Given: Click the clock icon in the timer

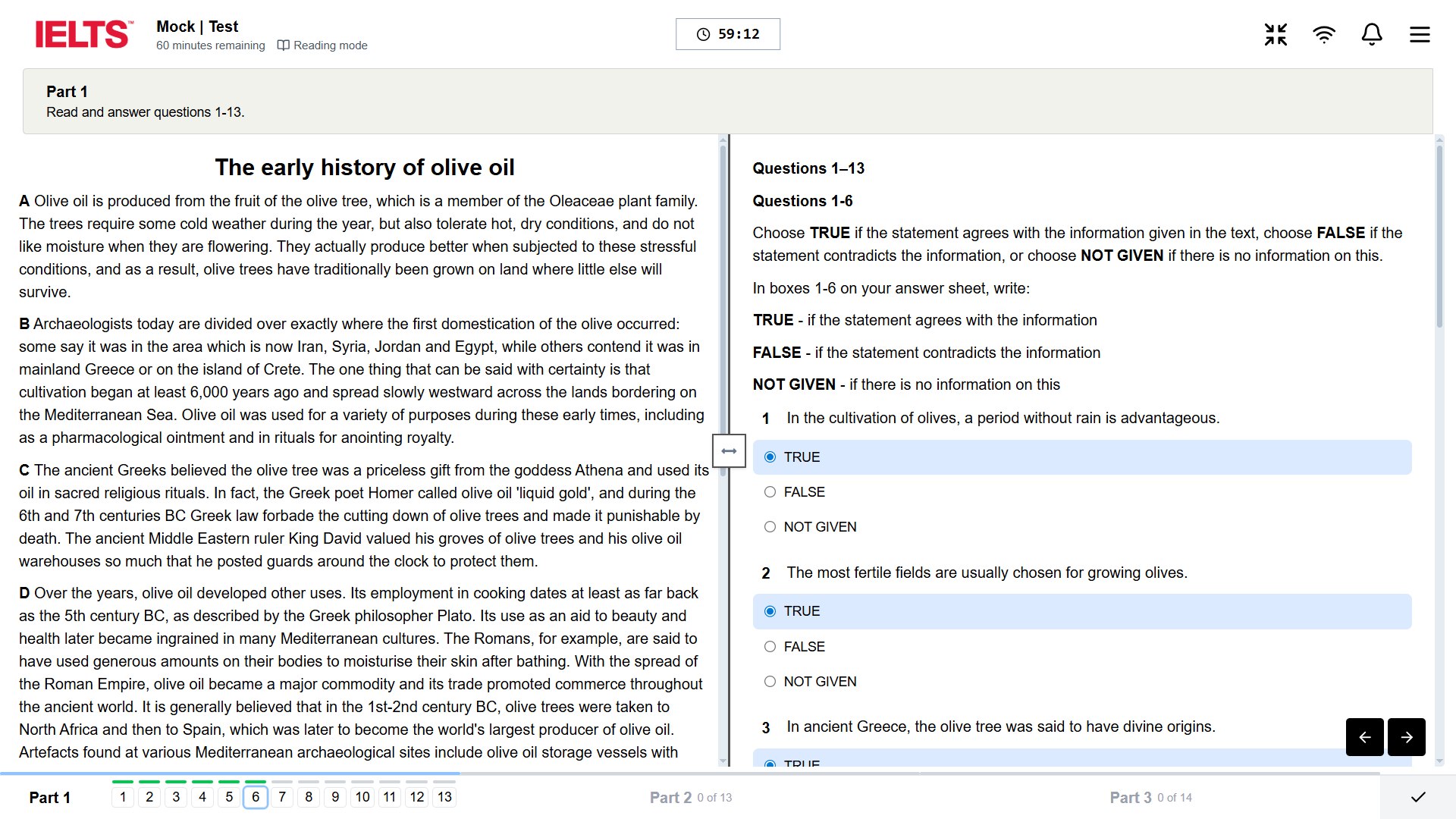Looking at the screenshot, I should click(703, 34).
